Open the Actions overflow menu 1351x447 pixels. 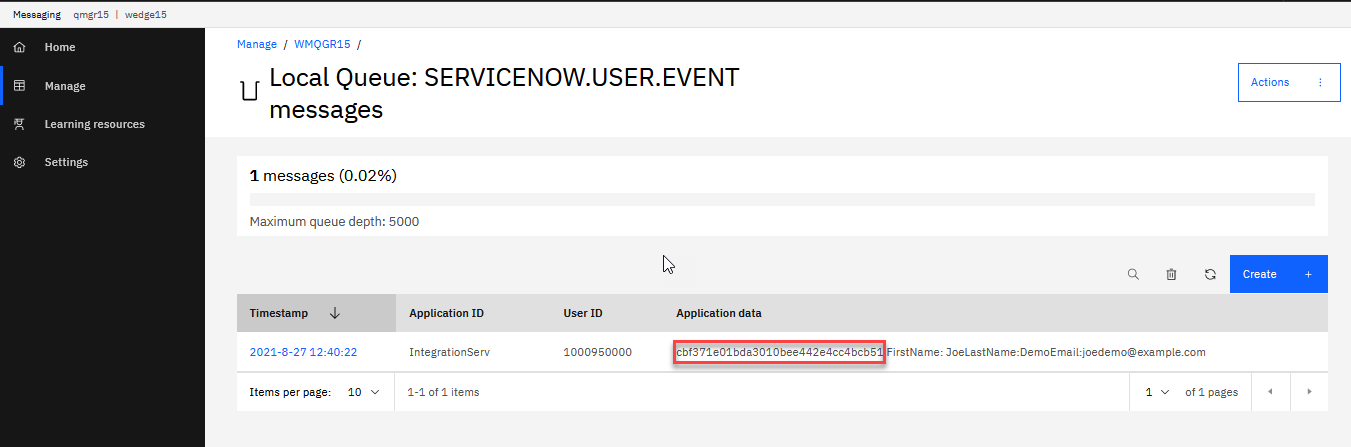[1320, 82]
